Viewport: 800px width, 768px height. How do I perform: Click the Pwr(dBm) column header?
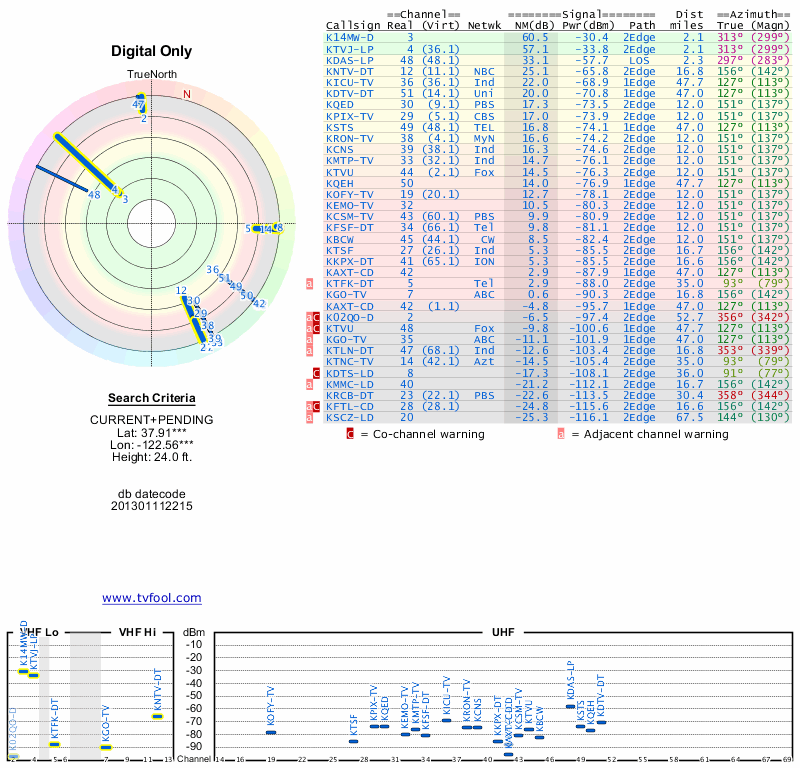(x=589, y=26)
